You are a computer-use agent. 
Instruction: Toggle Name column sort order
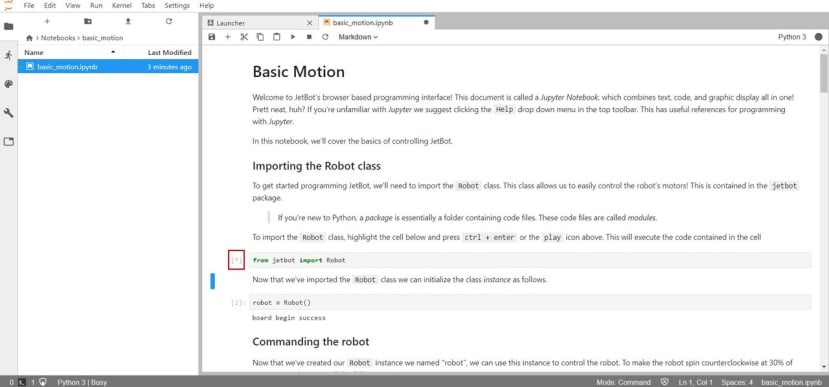click(x=71, y=52)
